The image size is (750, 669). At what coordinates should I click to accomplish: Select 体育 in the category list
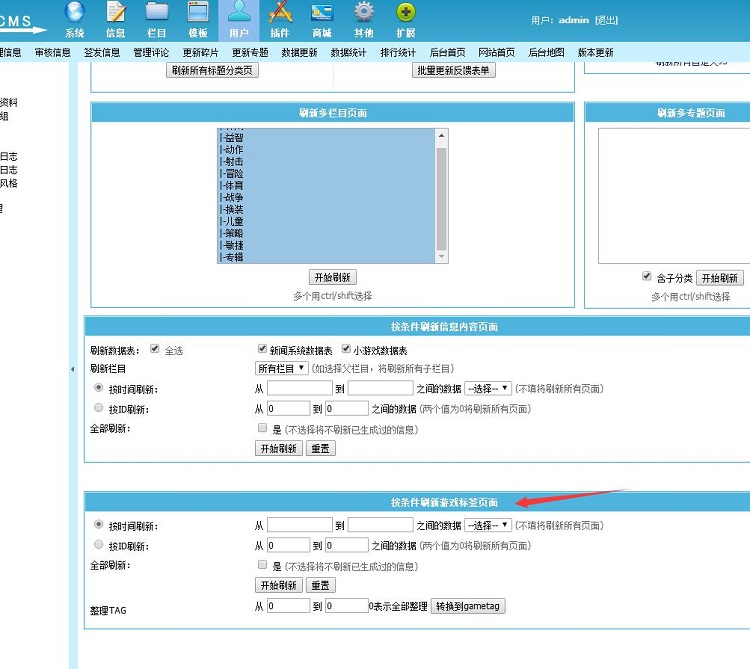(327, 186)
